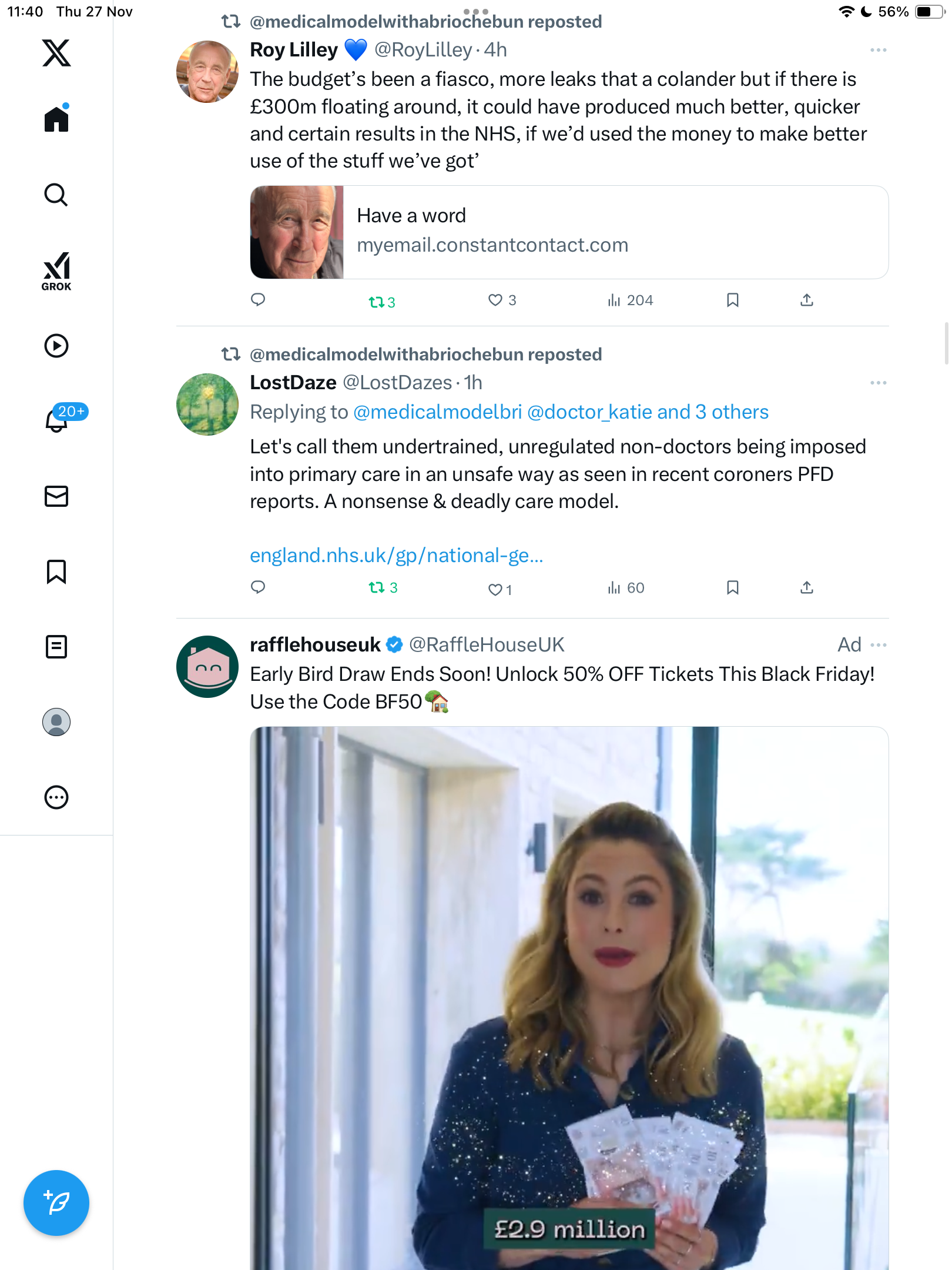Open the england.nhs.uk link

[x=396, y=555]
